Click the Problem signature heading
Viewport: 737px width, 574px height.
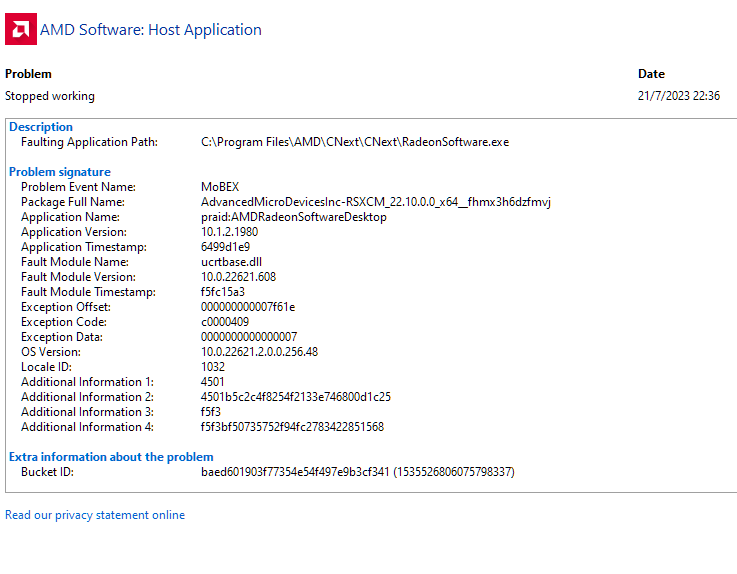60,172
